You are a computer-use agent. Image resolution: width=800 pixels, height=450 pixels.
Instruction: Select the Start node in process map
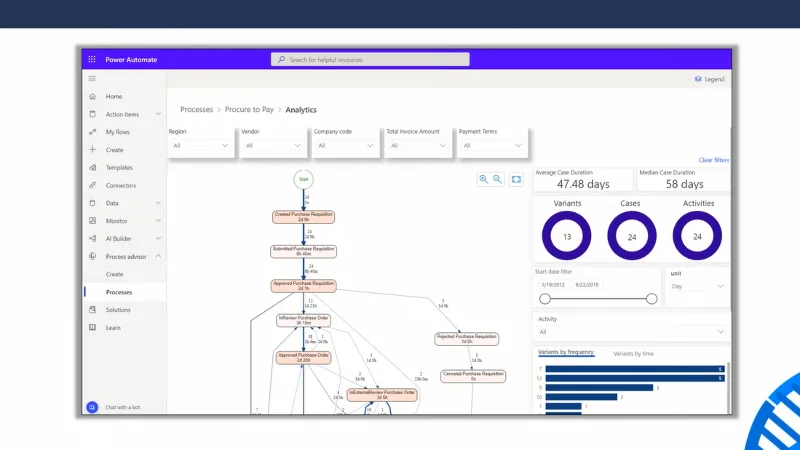pos(304,180)
